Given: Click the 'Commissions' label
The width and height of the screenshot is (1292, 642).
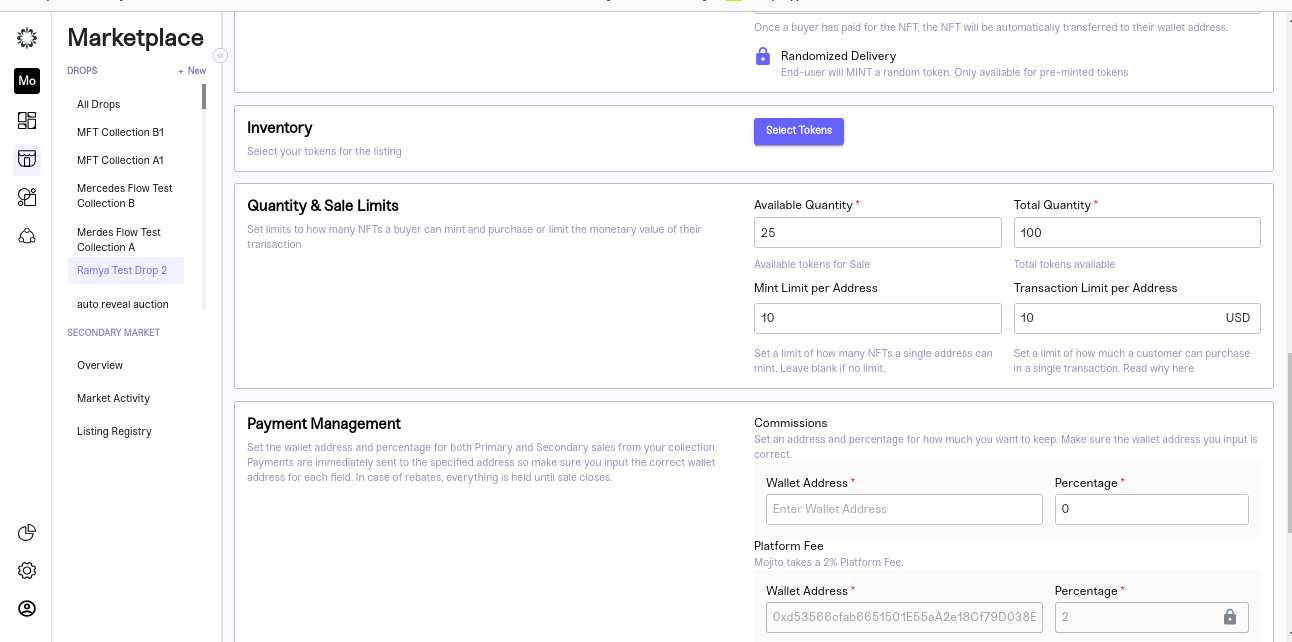Looking at the screenshot, I should pos(791,423).
